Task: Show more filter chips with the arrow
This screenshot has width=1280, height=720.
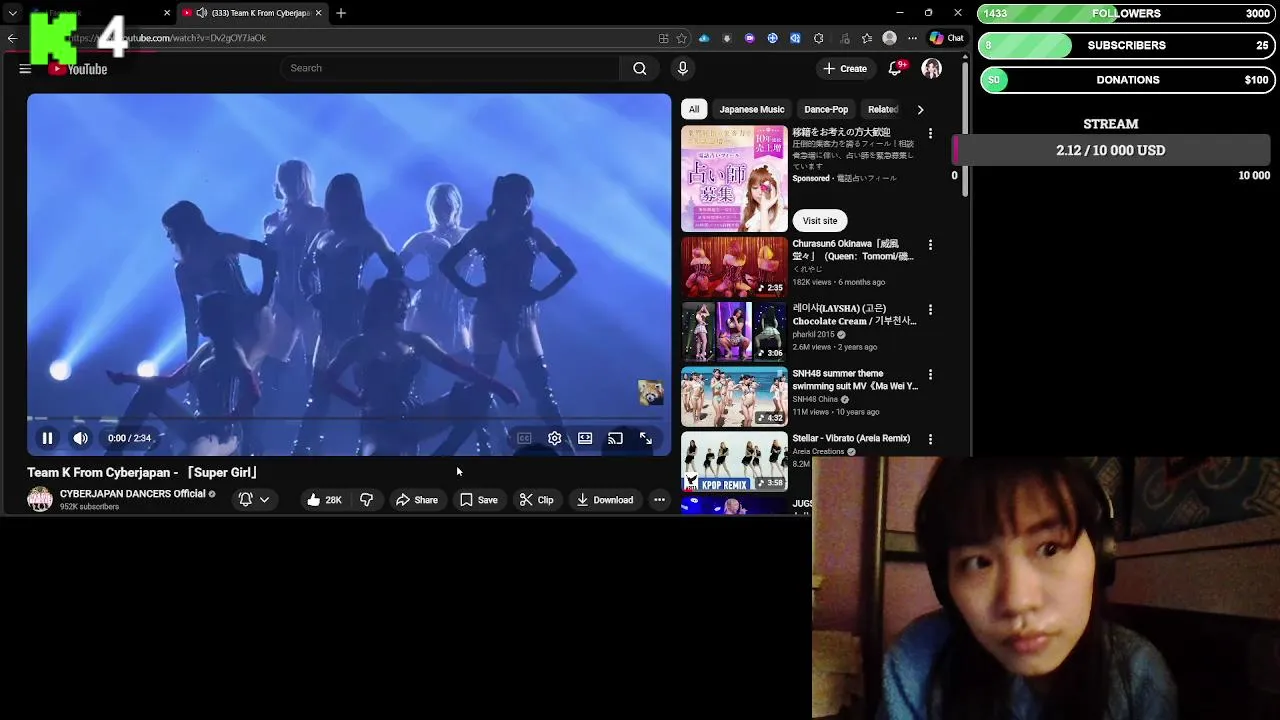Action: click(920, 109)
